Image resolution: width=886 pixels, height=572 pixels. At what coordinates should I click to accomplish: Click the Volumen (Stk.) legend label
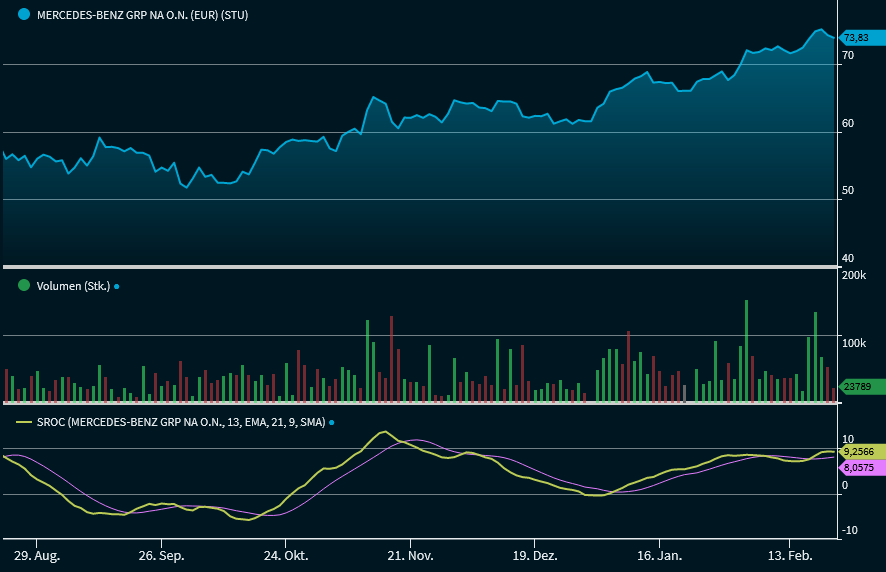pyautogui.click(x=72, y=286)
